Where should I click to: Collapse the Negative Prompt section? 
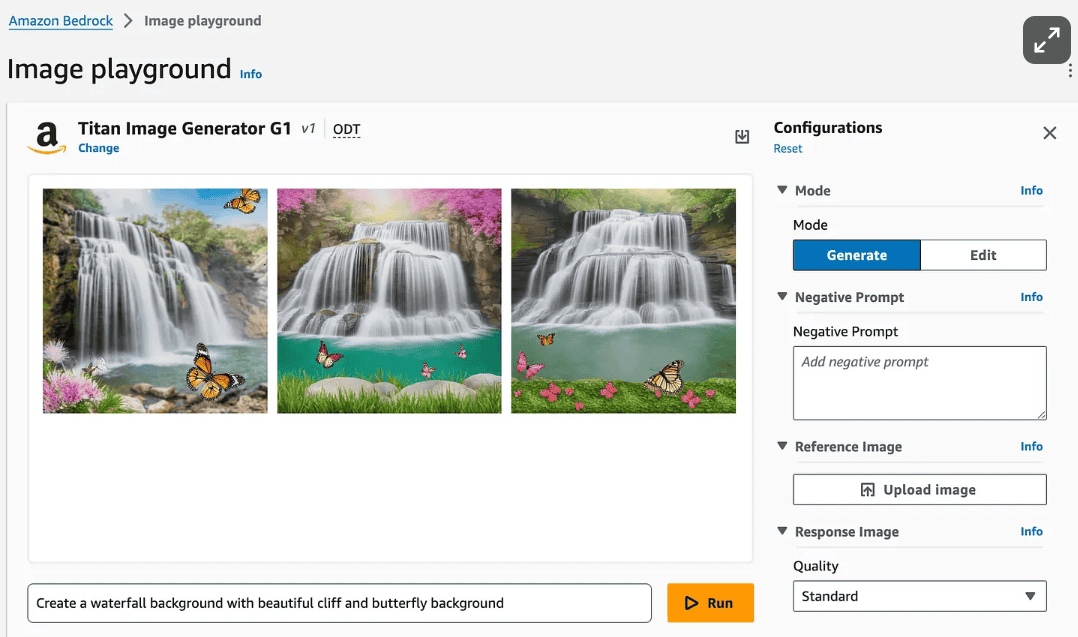[782, 297]
